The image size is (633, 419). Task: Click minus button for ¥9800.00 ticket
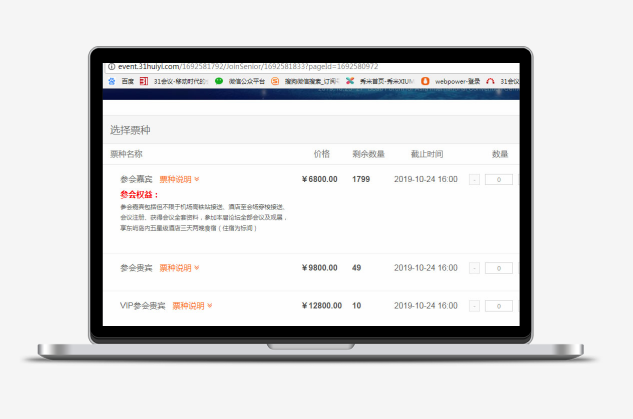[x=474, y=268]
